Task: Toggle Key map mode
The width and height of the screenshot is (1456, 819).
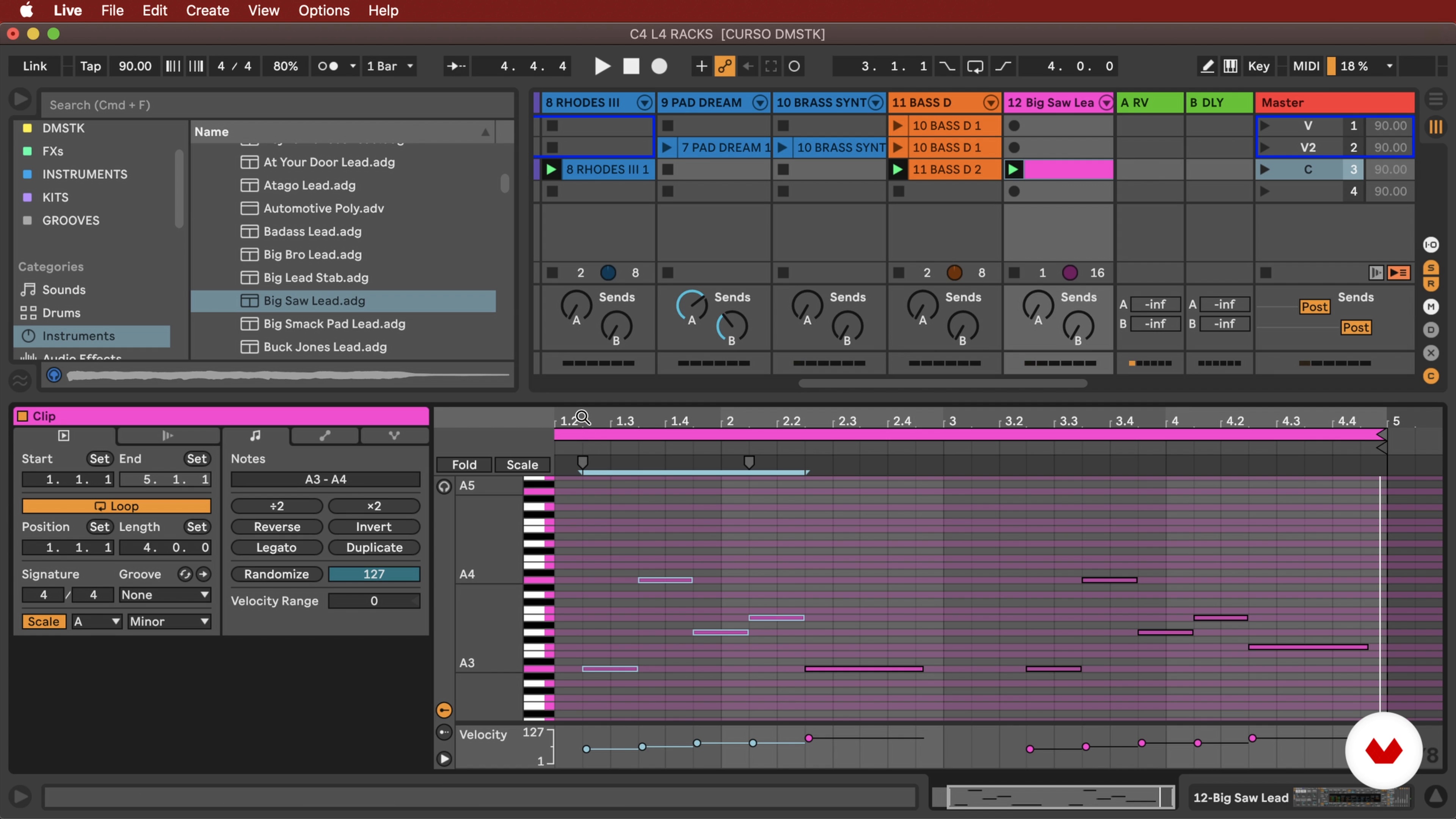Action: pyautogui.click(x=1258, y=66)
